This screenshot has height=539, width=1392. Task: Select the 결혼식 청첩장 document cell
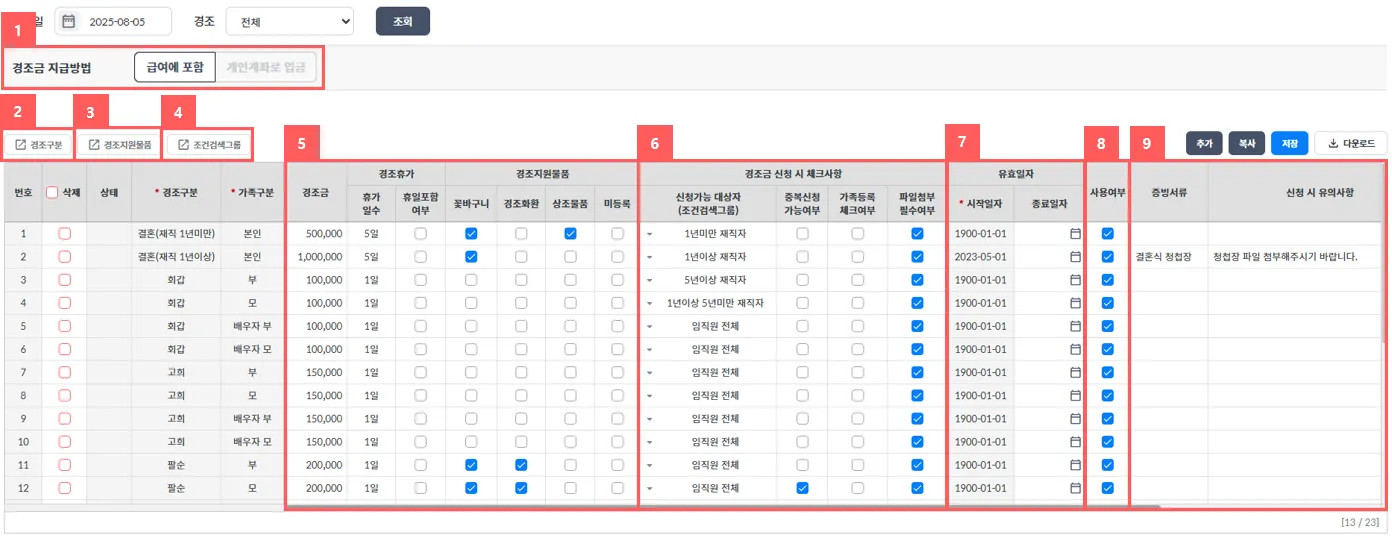pyautogui.click(x=1169, y=256)
